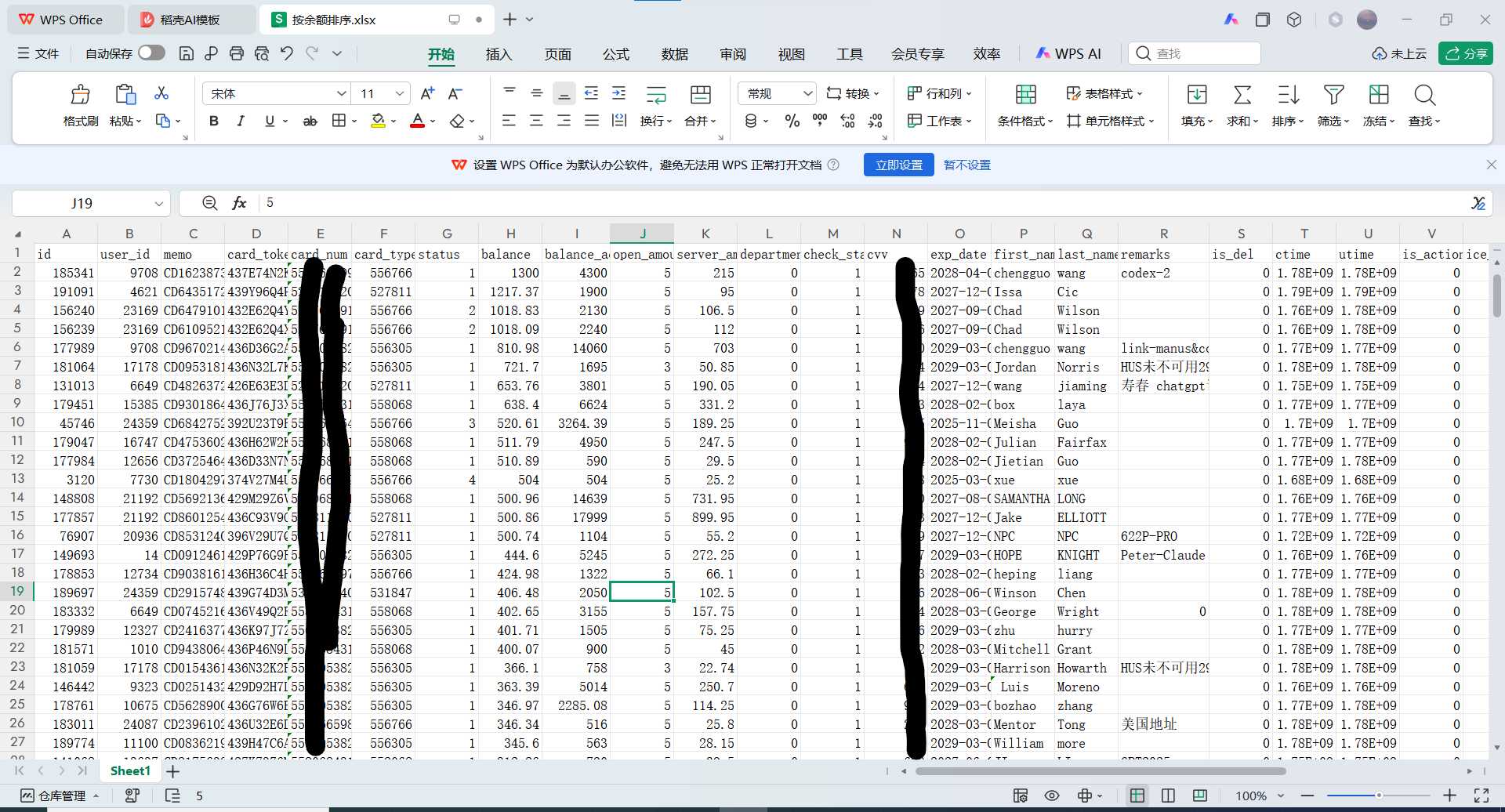The width and height of the screenshot is (1505, 812).
Task: Open the Rows and Columns (行和列) dropdown
Action: [939, 93]
